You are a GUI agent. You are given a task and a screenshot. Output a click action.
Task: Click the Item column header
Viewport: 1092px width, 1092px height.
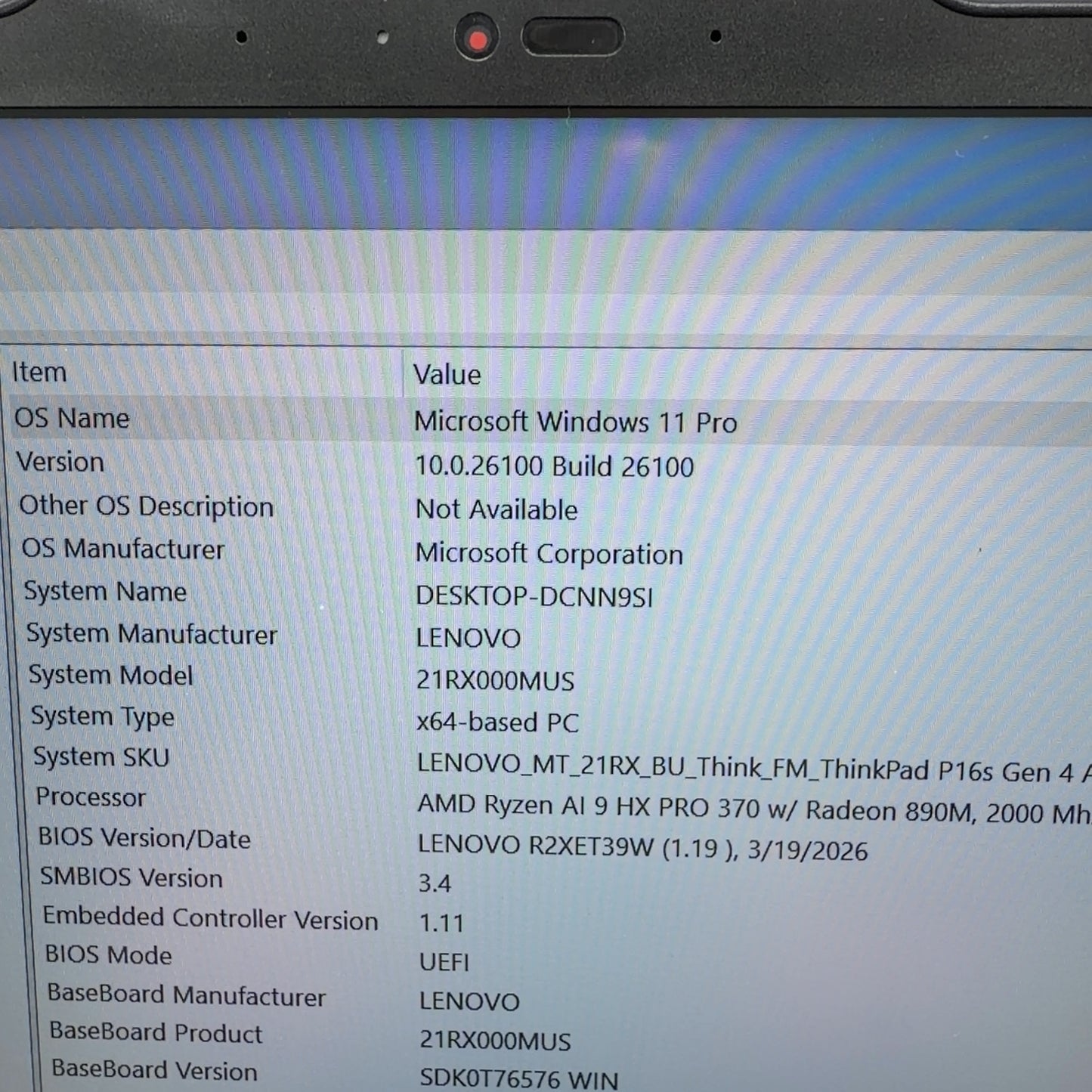tap(39, 372)
